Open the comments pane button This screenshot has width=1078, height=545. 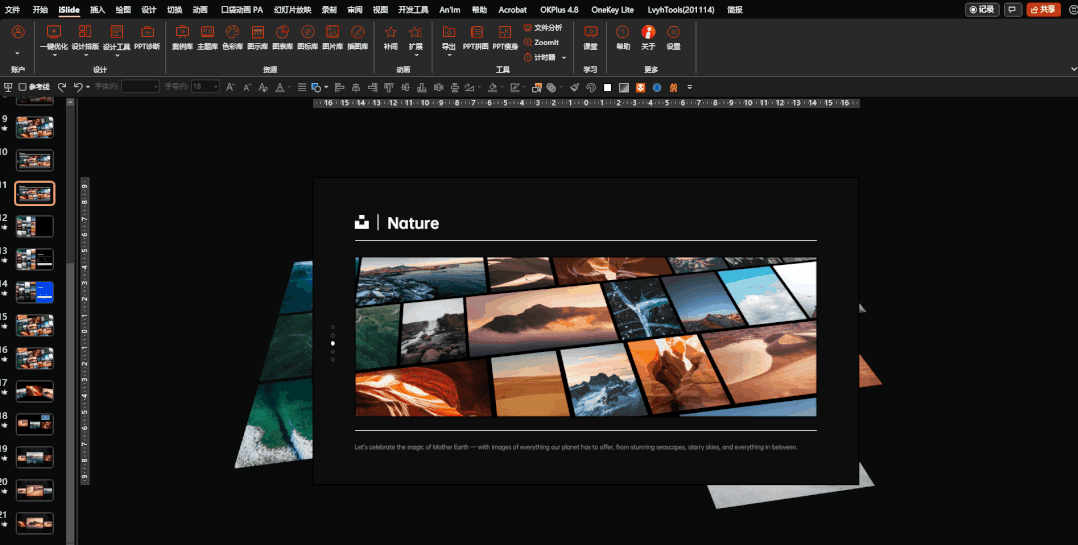(x=1013, y=10)
